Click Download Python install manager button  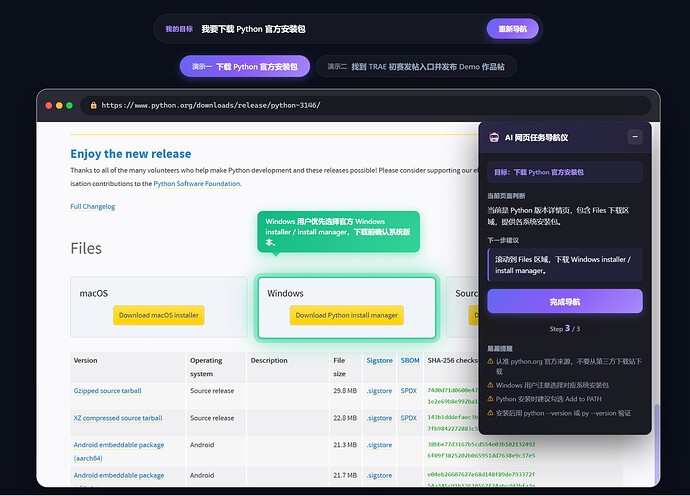[346, 315]
